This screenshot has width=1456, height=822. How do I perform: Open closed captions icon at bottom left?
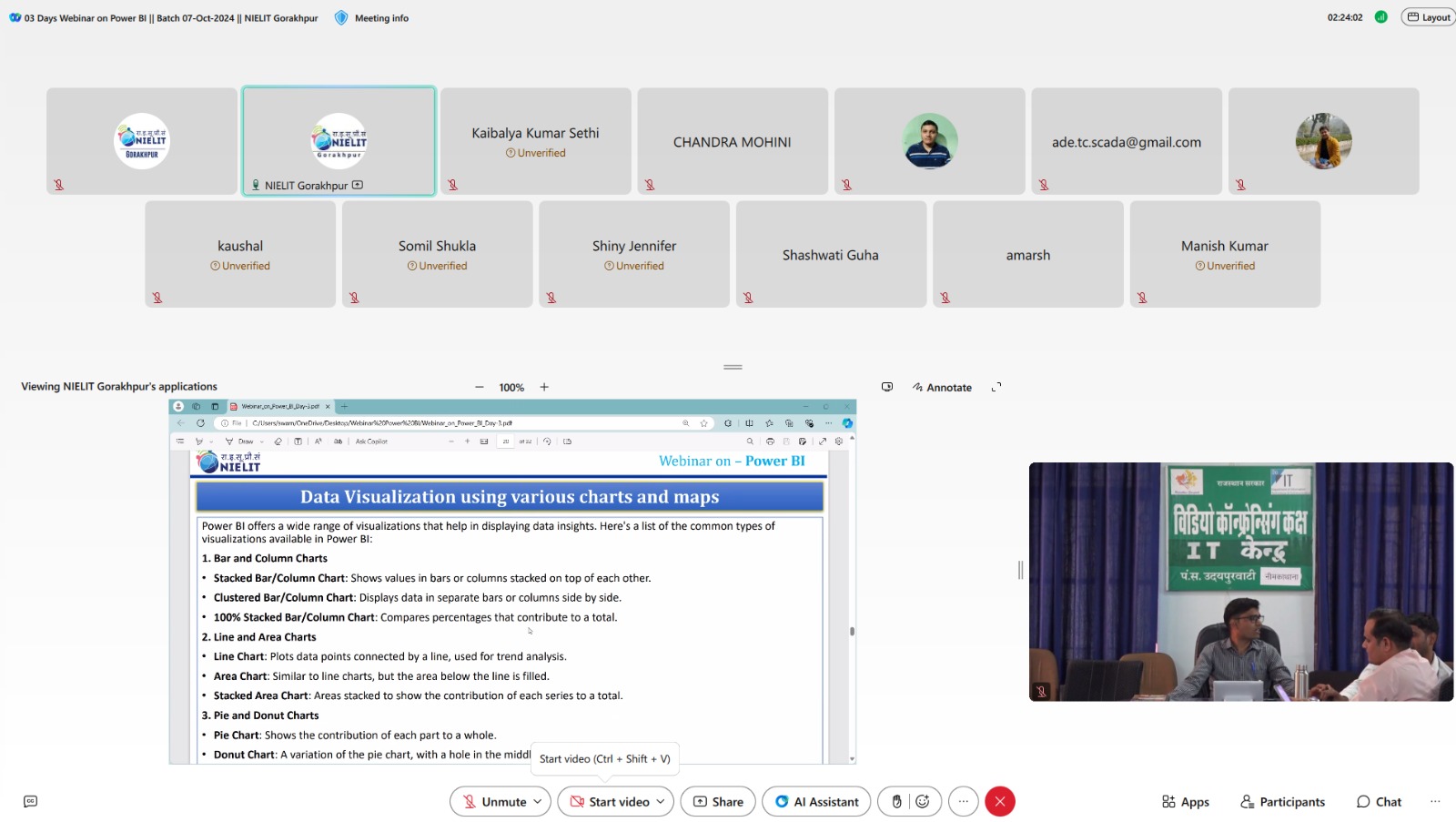point(30,801)
